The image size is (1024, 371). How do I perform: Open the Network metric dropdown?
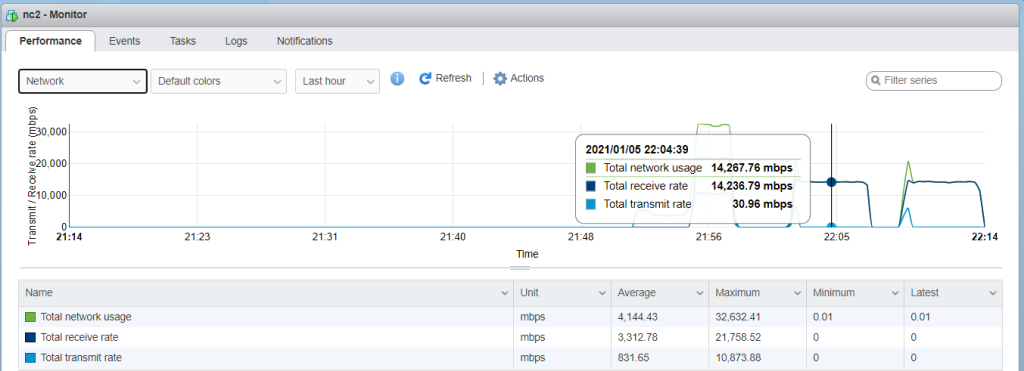point(82,81)
